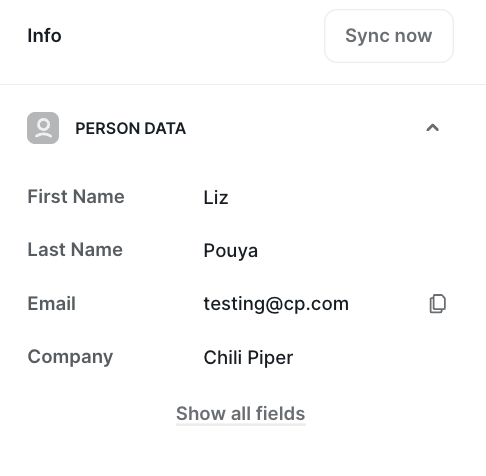Click the company value Chili Piper
Viewport: 486px width, 476px height.
(x=248, y=358)
